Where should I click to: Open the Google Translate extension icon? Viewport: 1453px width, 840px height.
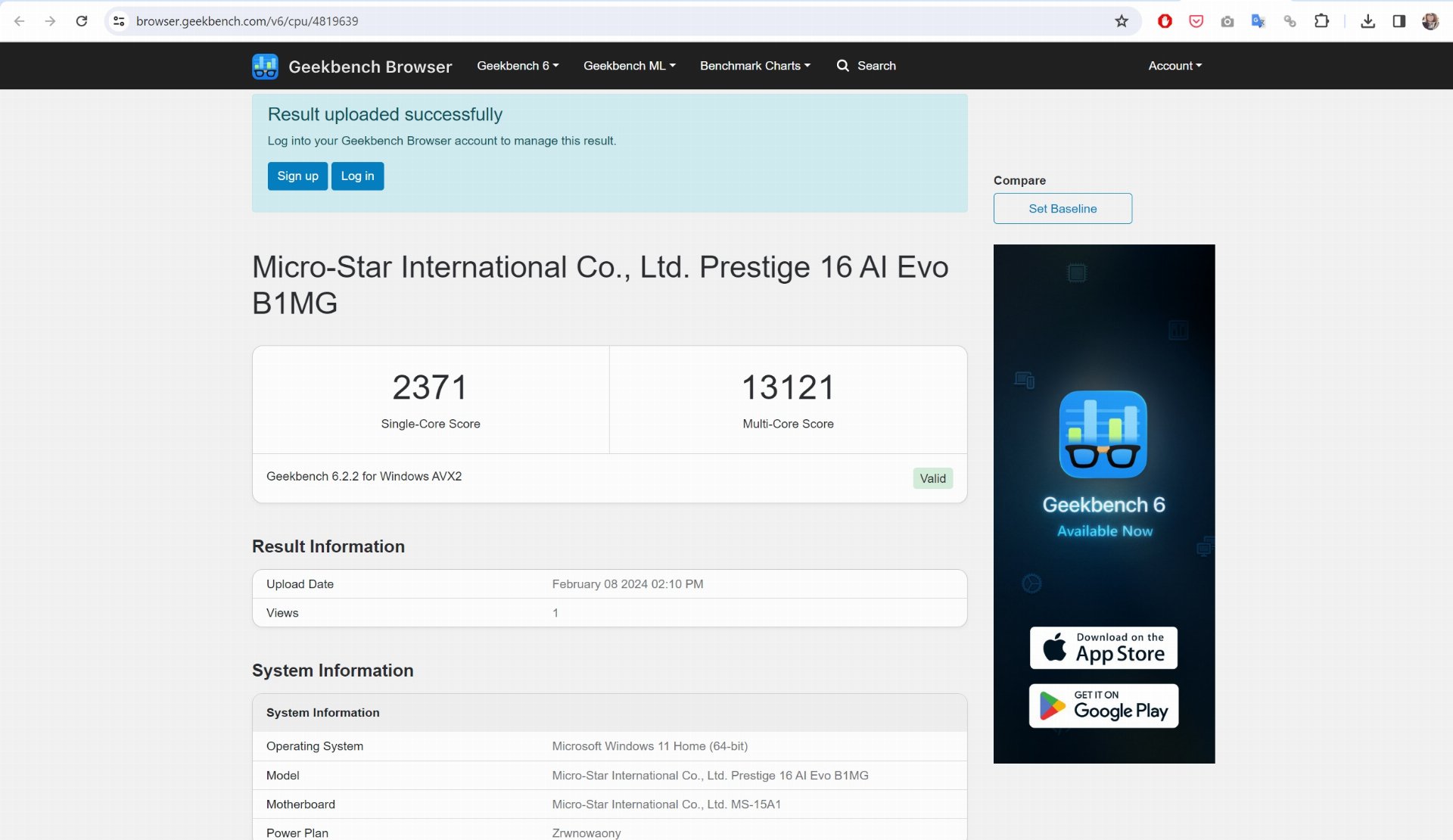click(x=1258, y=21)
